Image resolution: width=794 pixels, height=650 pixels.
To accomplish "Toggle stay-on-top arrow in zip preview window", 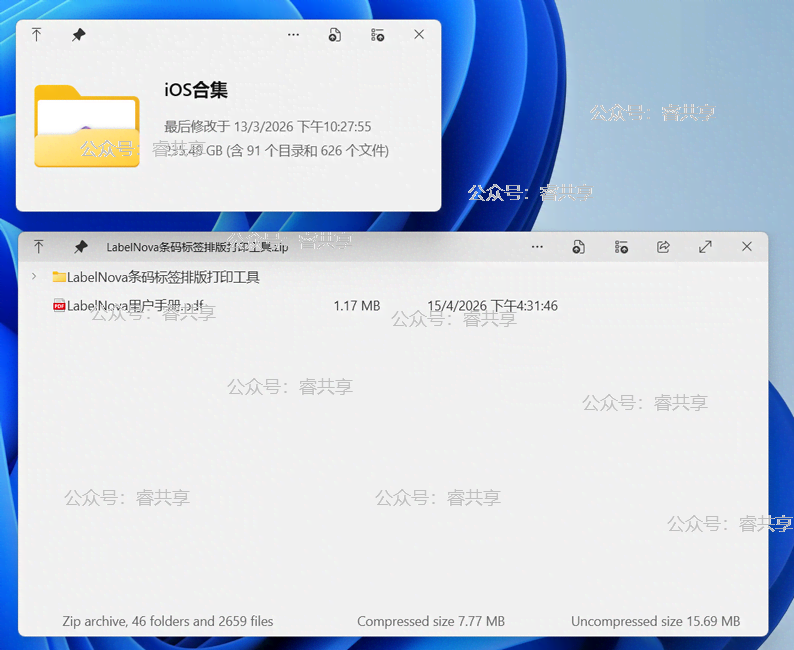I will (39, 247).
